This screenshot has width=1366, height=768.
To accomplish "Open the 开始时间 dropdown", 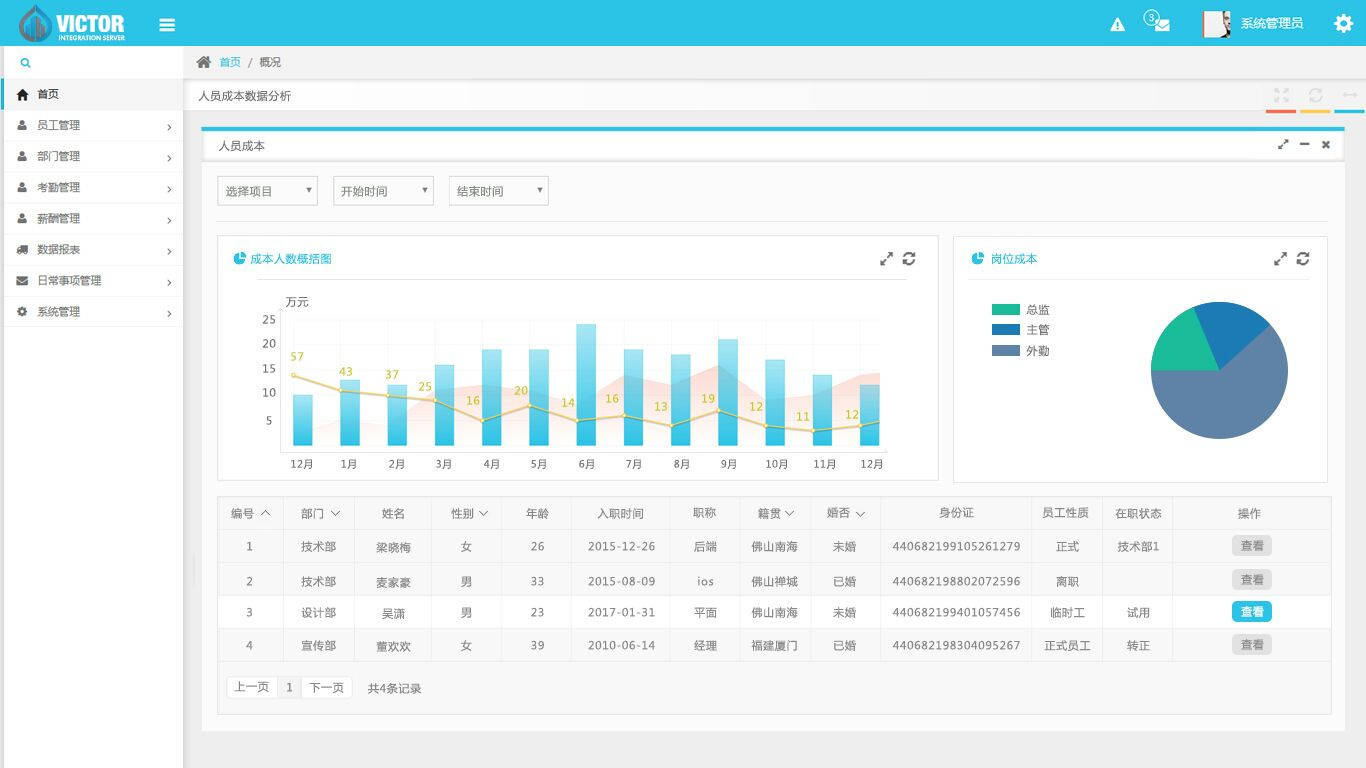I will (383, 191).
